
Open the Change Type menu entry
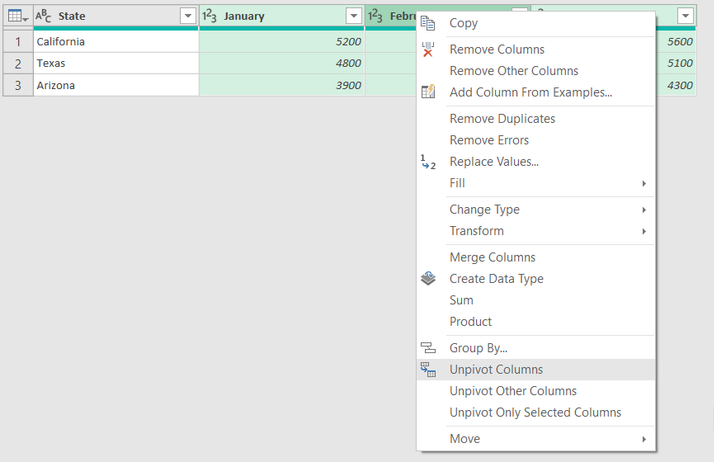[536, 209]
